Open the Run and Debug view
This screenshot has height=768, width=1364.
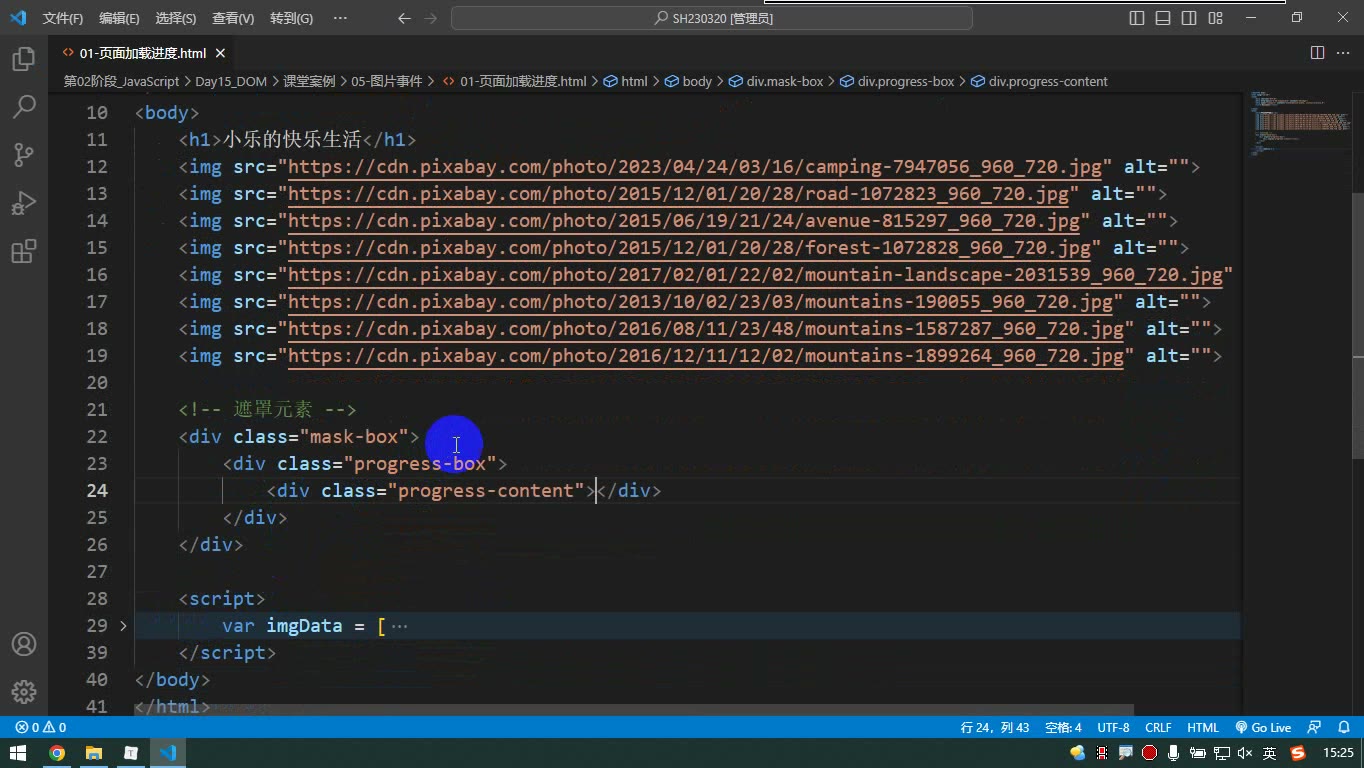pyautogui.click(x=24, y=203)
